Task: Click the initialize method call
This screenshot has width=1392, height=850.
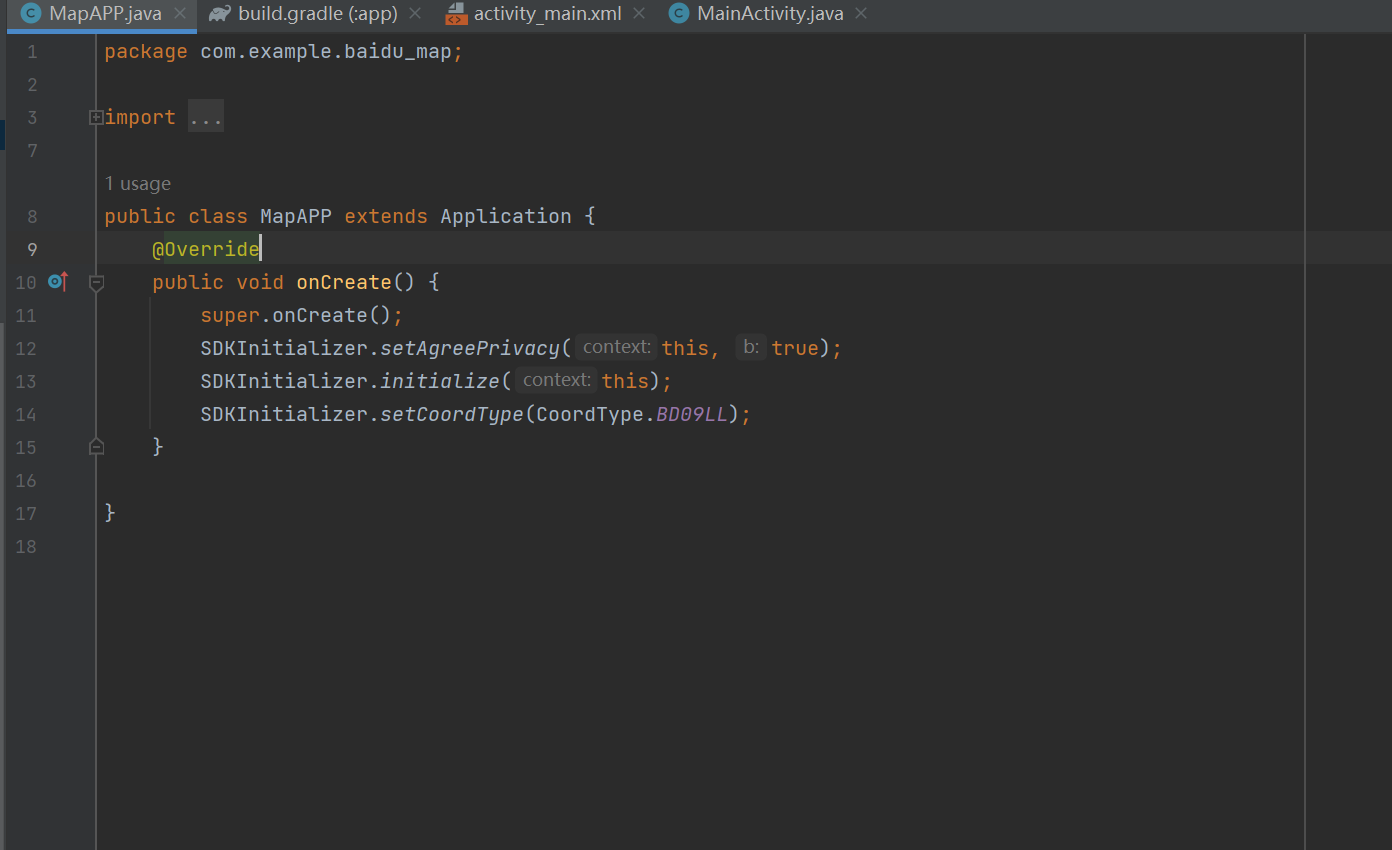Action: click(x=440, y=381)
